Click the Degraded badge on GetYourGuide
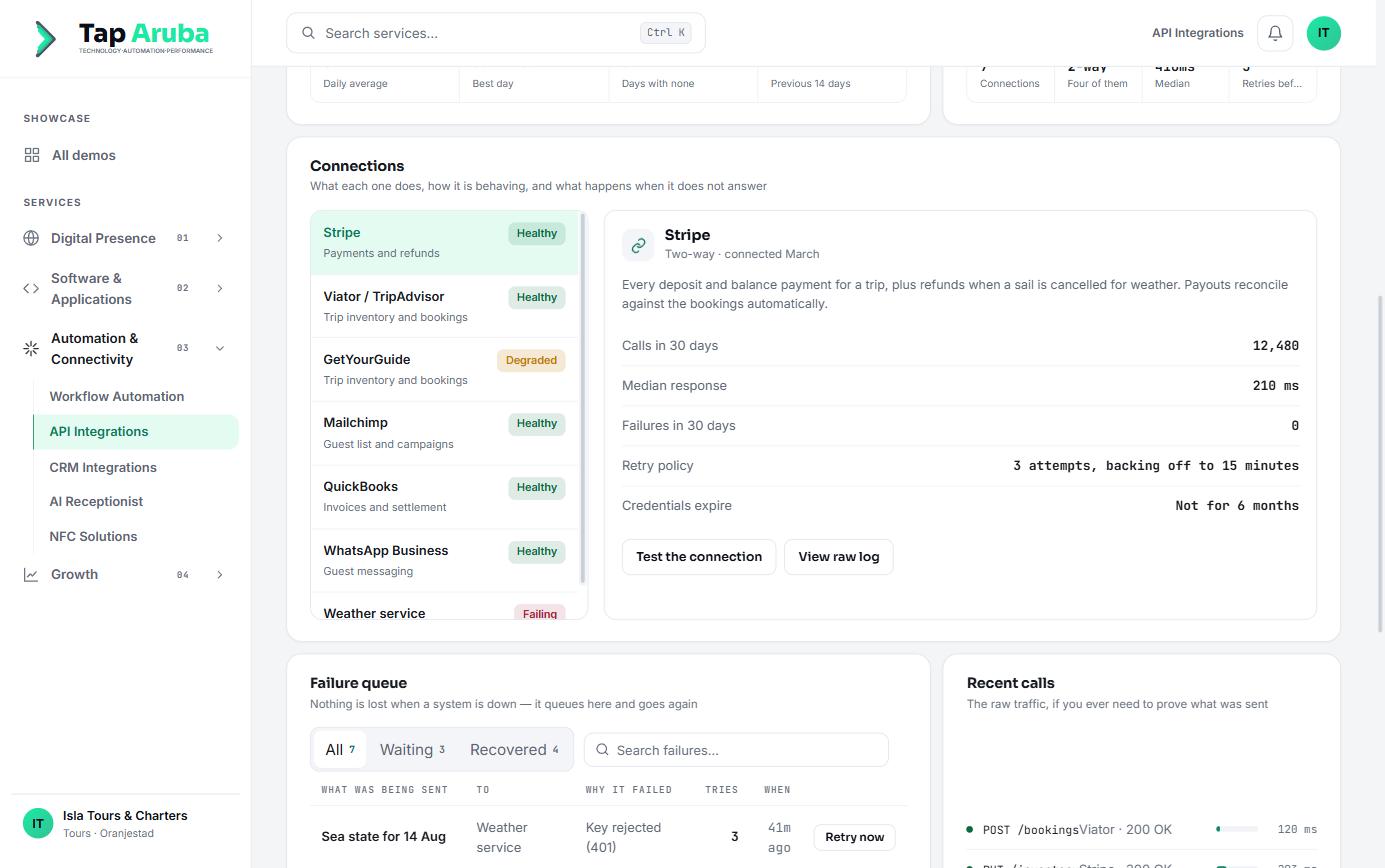The image size is (1385, 868). click(531, 360)
